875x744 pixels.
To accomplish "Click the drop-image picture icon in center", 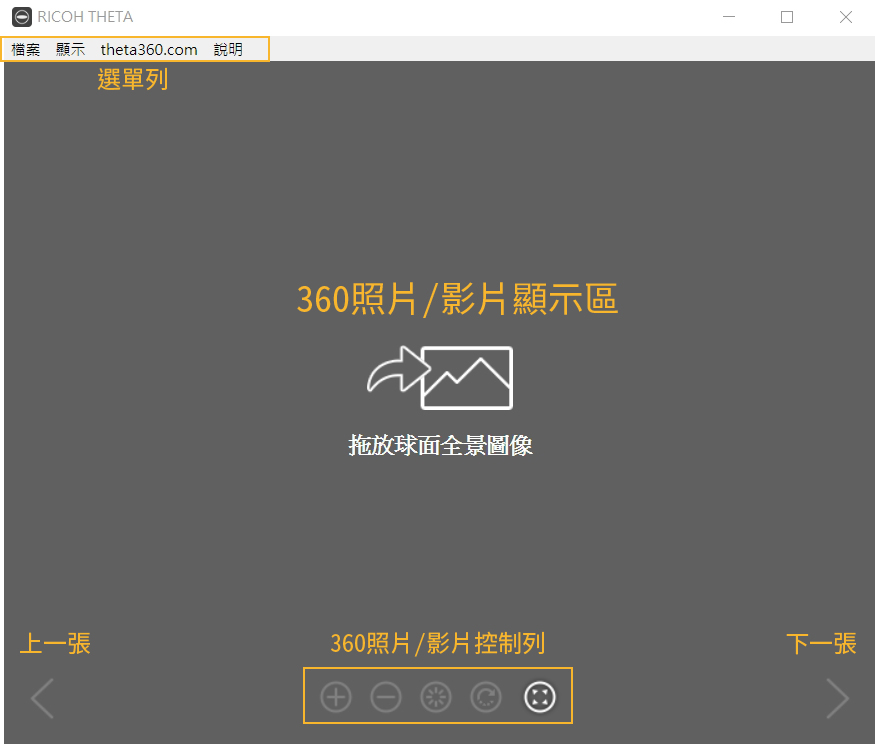I will 440,378.
